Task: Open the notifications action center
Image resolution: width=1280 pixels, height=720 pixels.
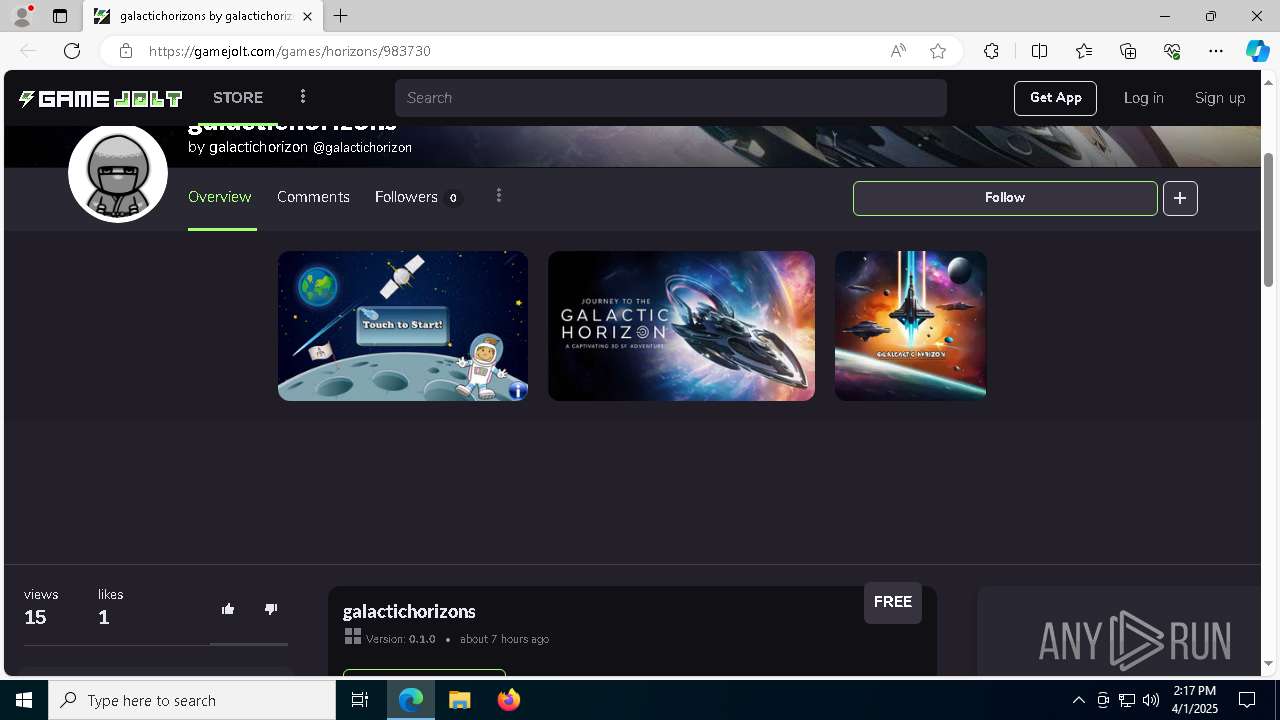Action: pos(1247,700)
